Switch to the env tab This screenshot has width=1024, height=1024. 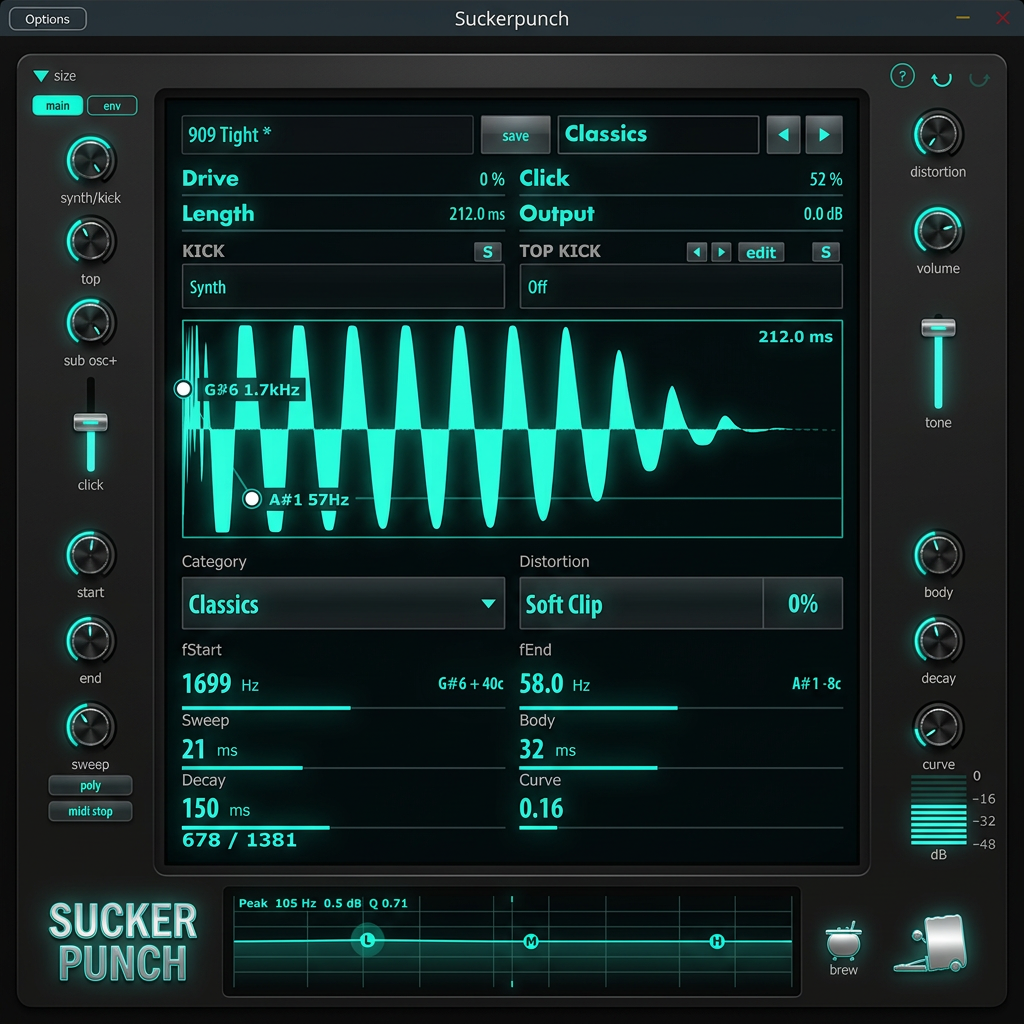tap(112, 106)
